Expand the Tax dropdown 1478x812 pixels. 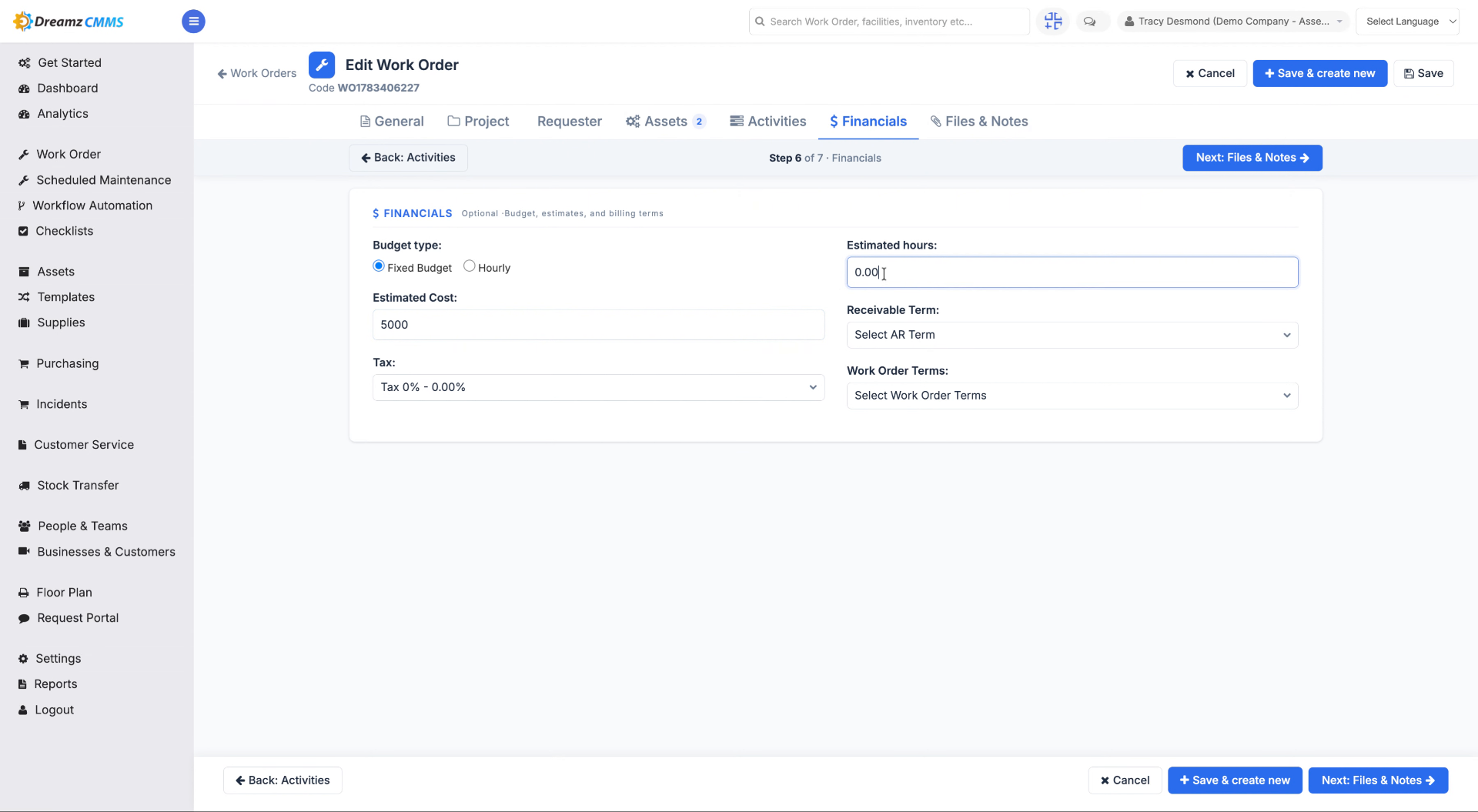[598, 387]
